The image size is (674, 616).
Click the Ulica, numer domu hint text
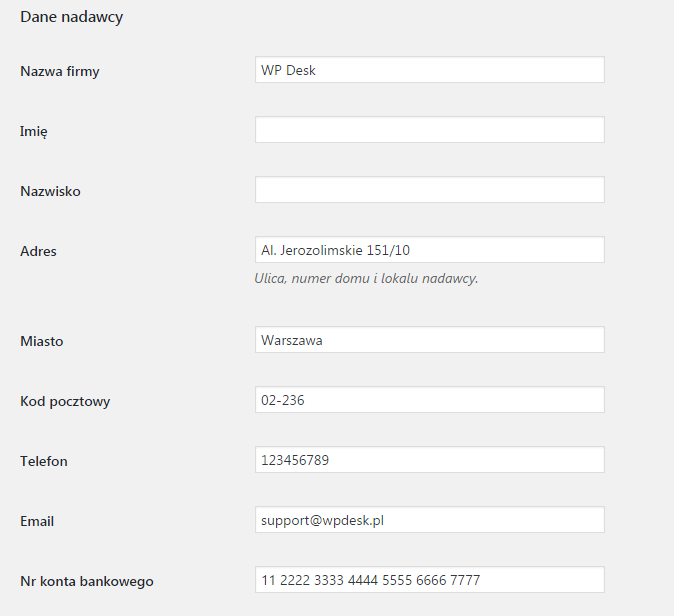pyautogui.click(x=366, y=279)
